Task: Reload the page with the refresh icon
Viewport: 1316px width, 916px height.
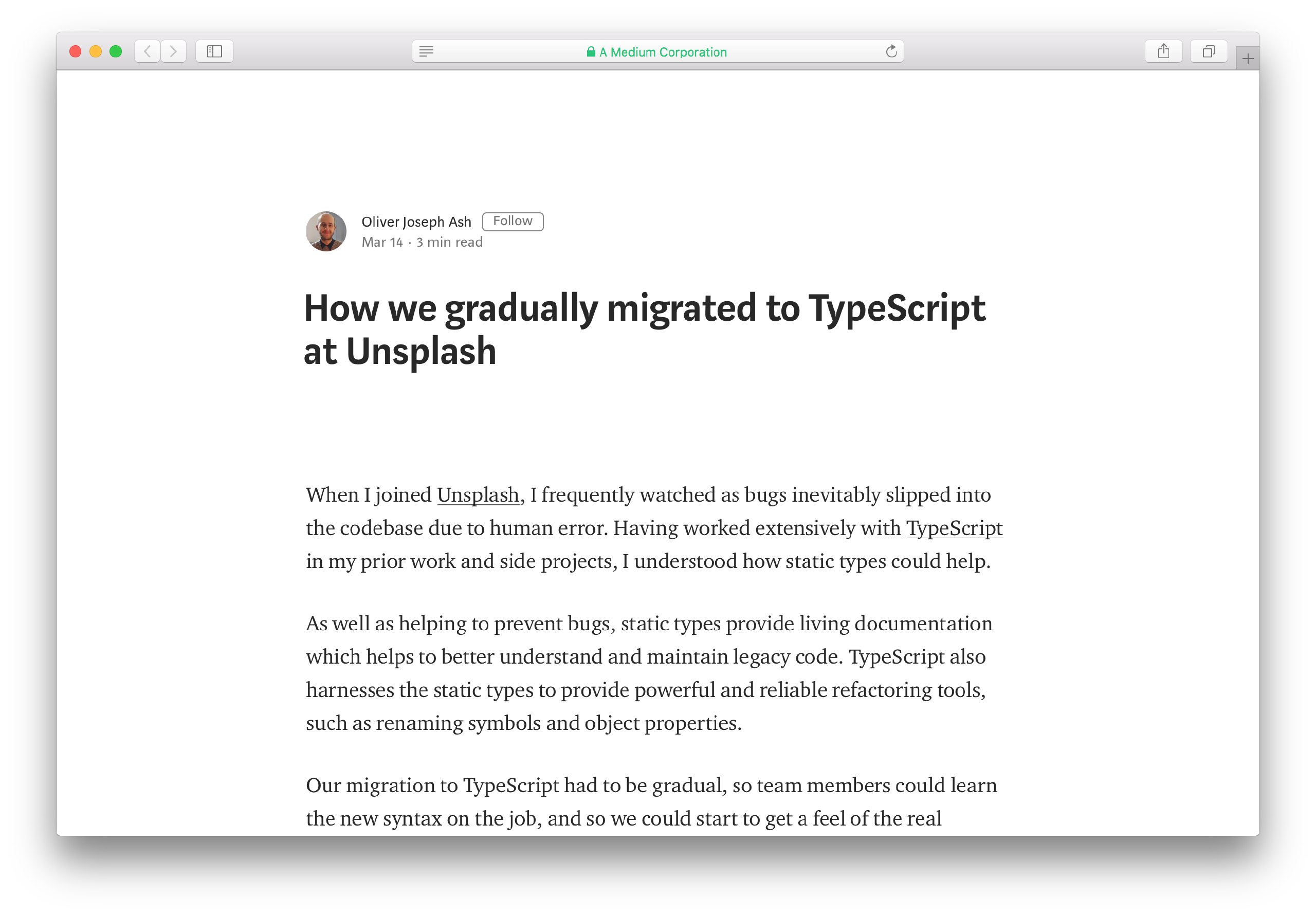Action: (891, 51)
